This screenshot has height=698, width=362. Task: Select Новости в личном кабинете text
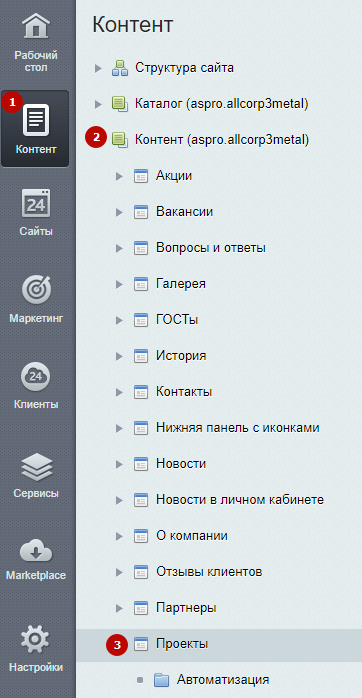(240, 499)
